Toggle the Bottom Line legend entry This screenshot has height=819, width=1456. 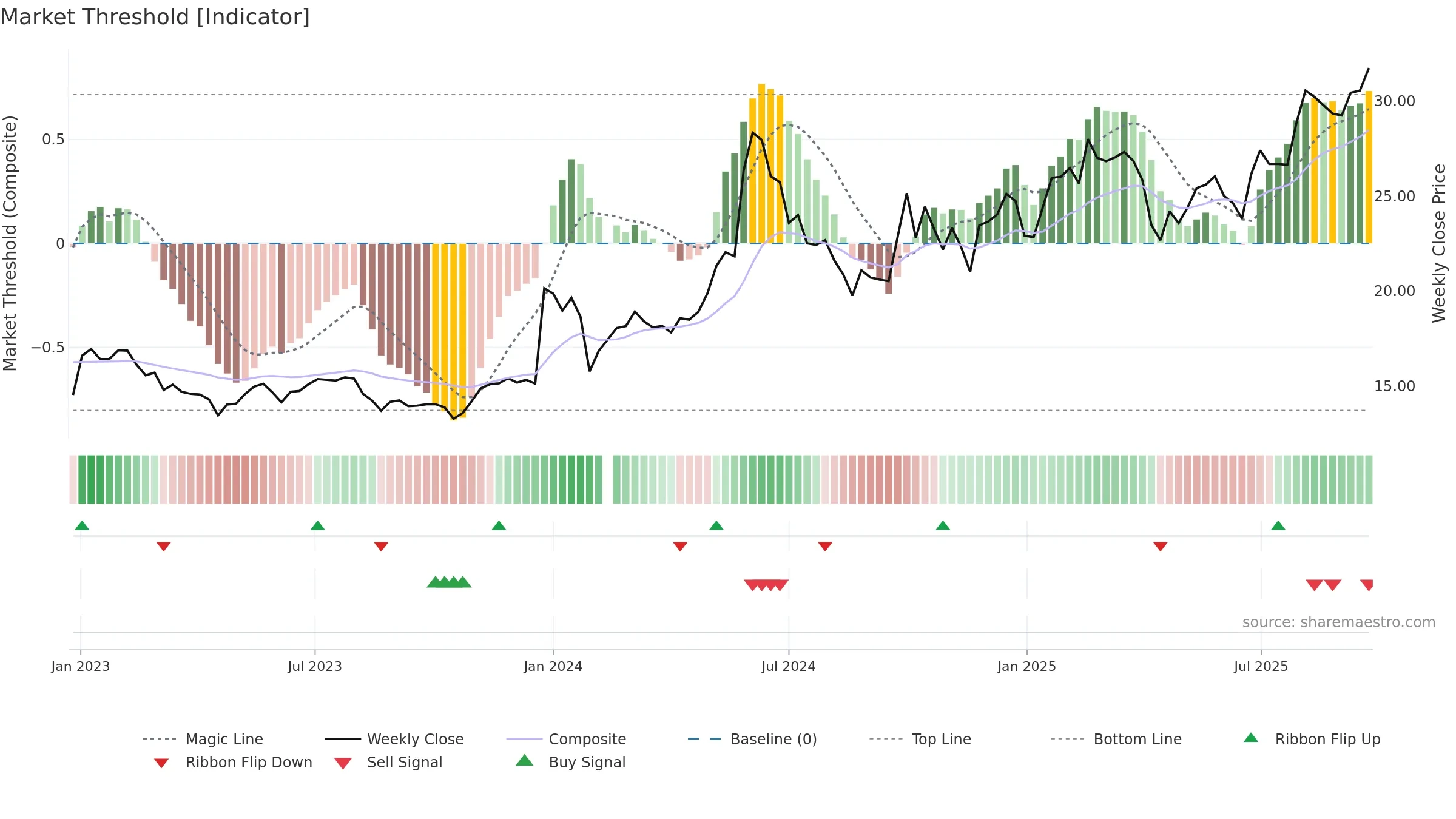coord(1116,739)
